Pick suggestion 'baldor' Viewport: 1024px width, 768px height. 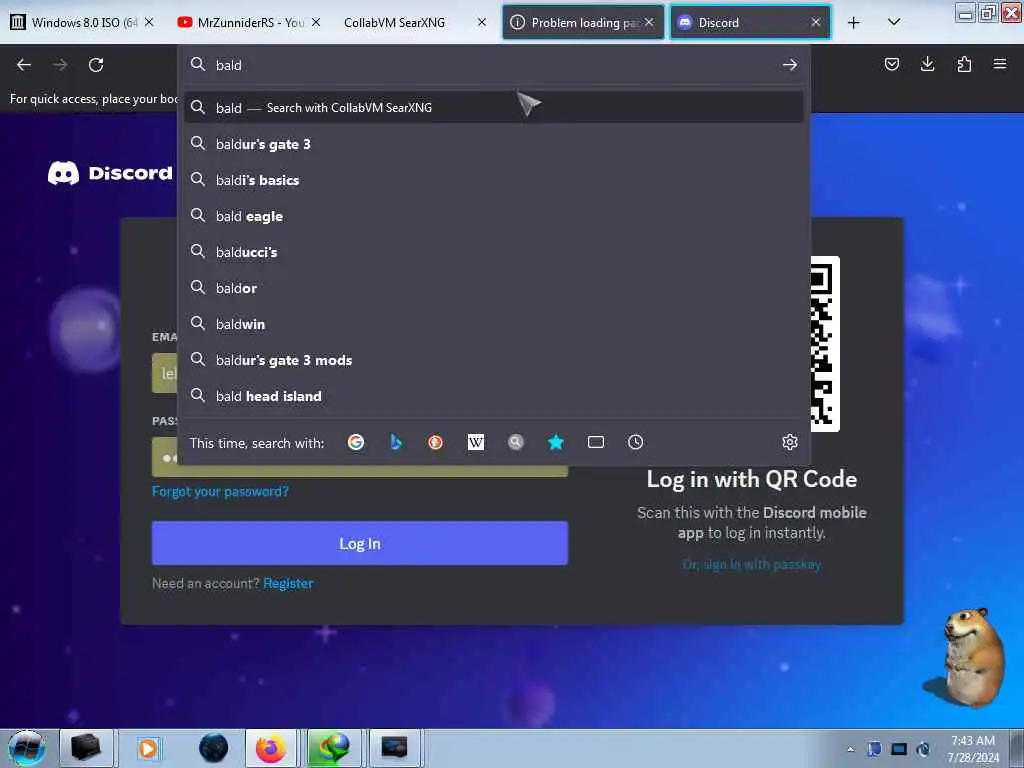point(493,288)
